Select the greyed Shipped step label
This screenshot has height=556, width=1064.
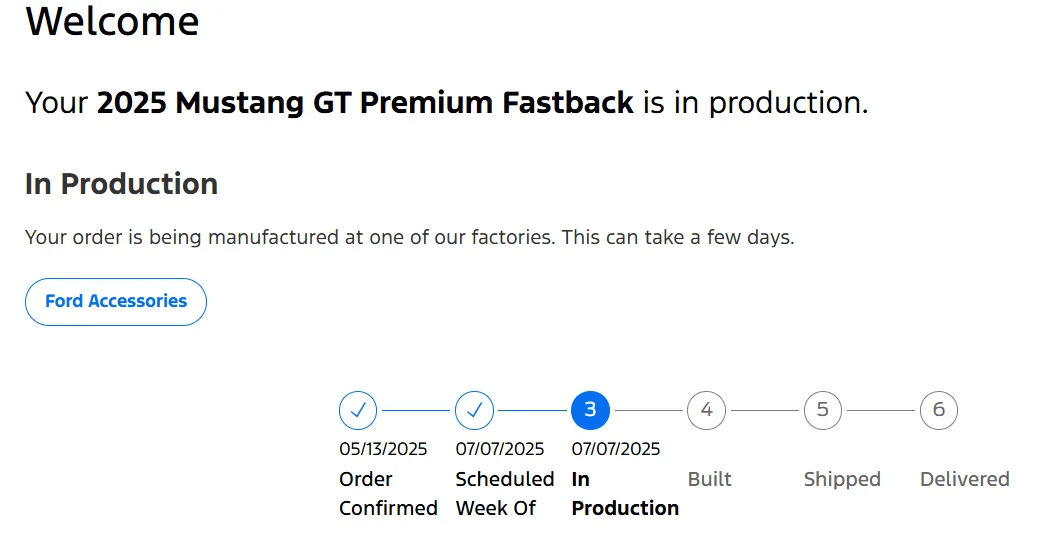tap(842, 479)
